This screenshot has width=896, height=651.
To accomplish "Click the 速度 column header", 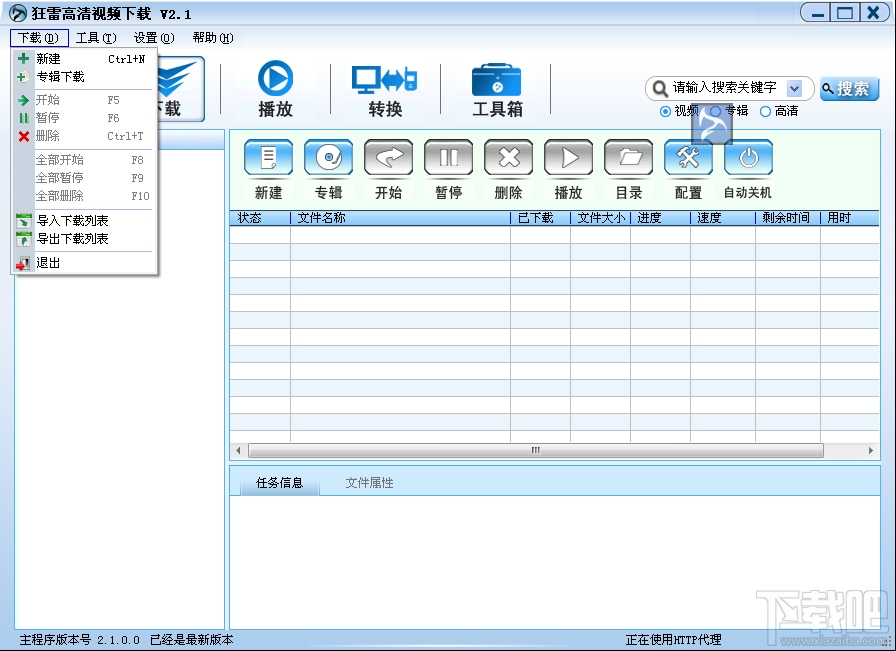I will pos(722,218).
